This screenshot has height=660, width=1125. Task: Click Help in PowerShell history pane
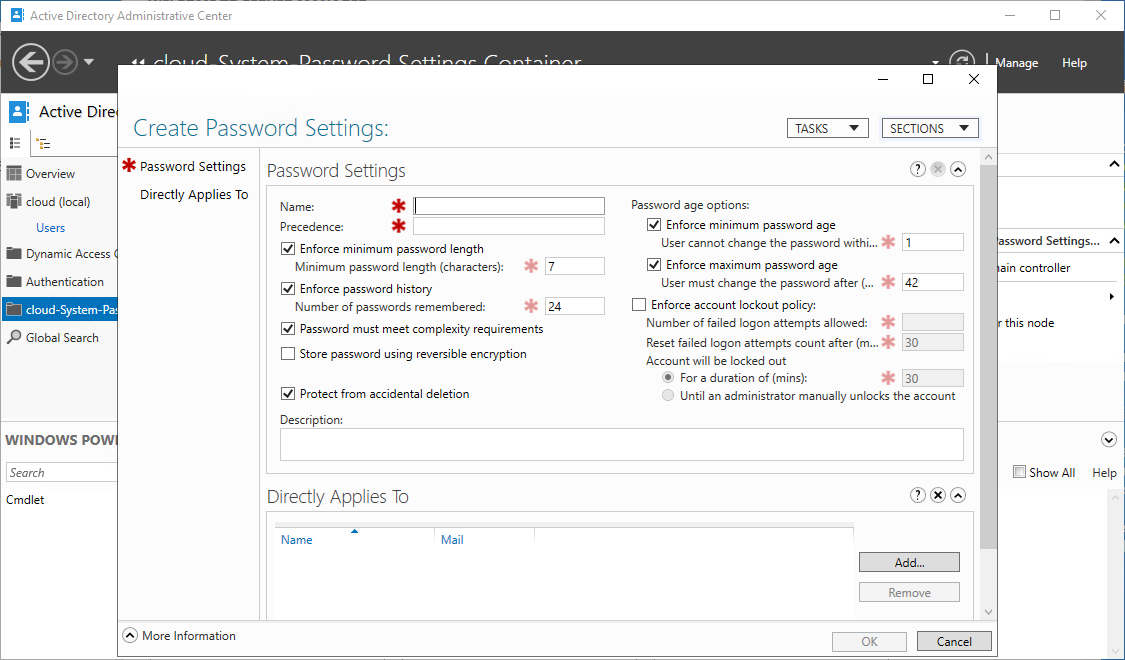1104,473
